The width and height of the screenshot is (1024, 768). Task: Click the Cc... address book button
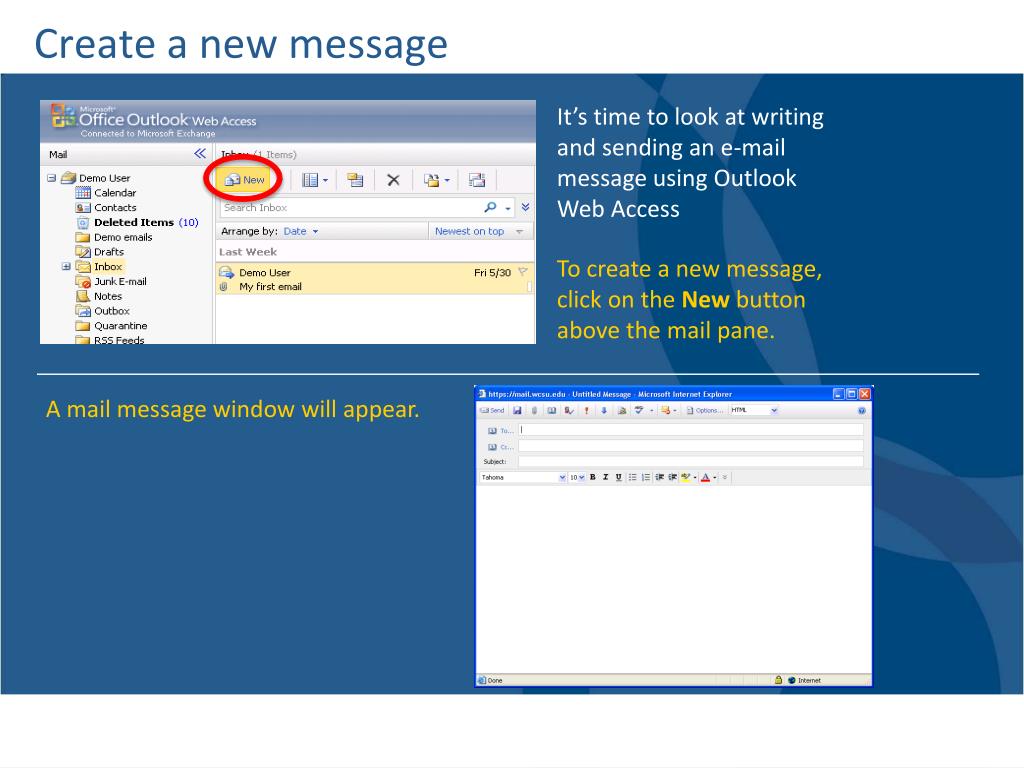501,447
